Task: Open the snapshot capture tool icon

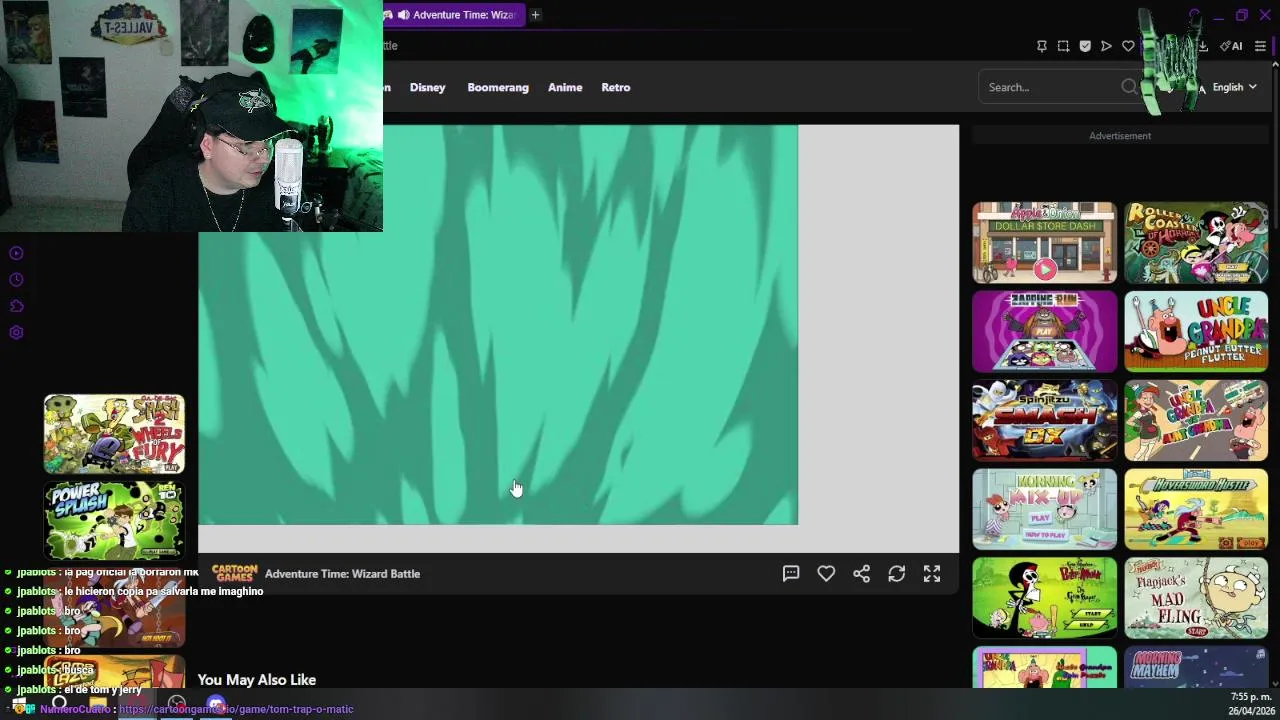Action: coord(1063,46)
